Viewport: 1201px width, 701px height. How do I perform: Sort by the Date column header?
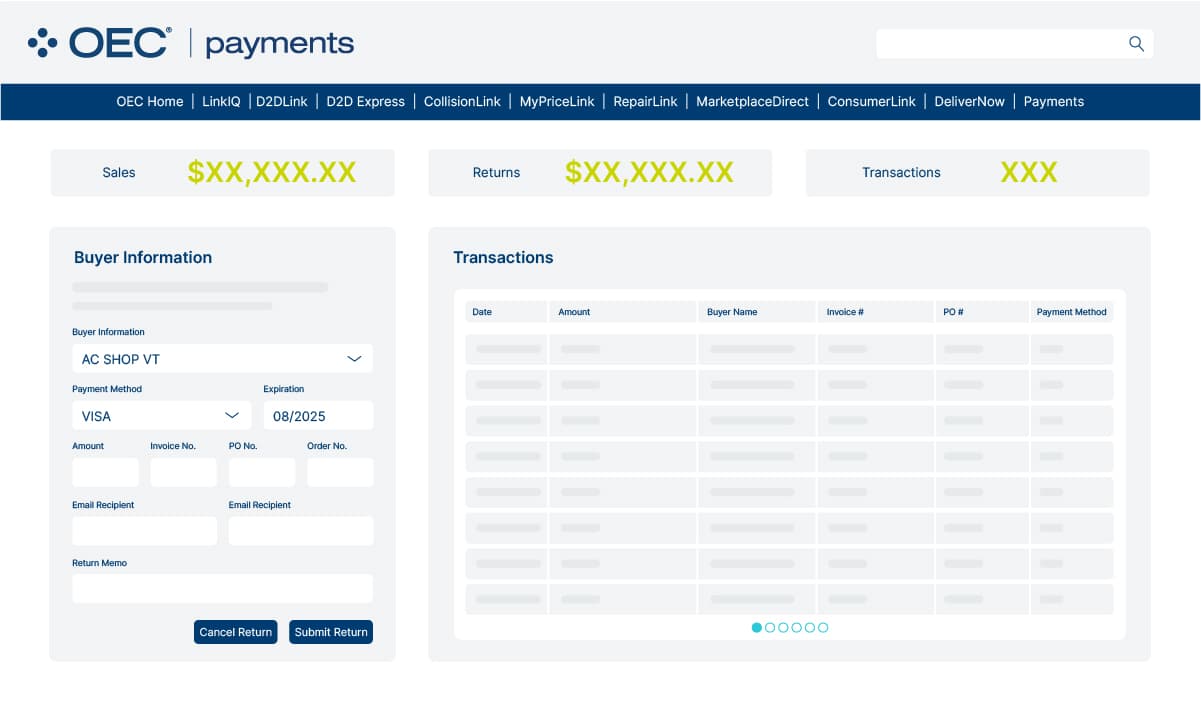click(506, 312)
